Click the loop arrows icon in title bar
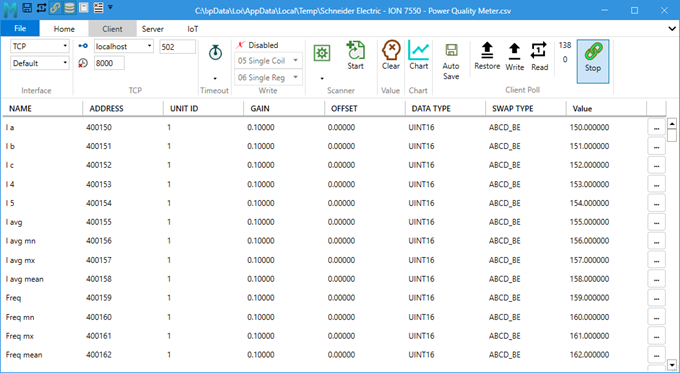Viewport: 680px width, 373px height. 41,7
